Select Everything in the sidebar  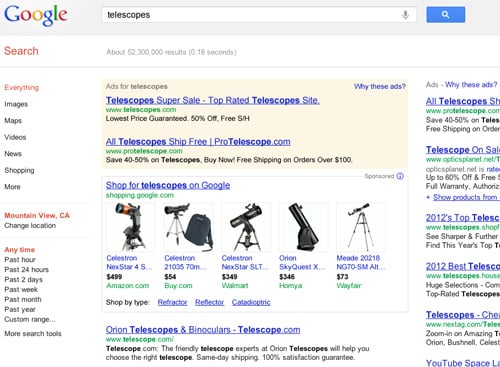pyautogui.click(x=22, y=88)
